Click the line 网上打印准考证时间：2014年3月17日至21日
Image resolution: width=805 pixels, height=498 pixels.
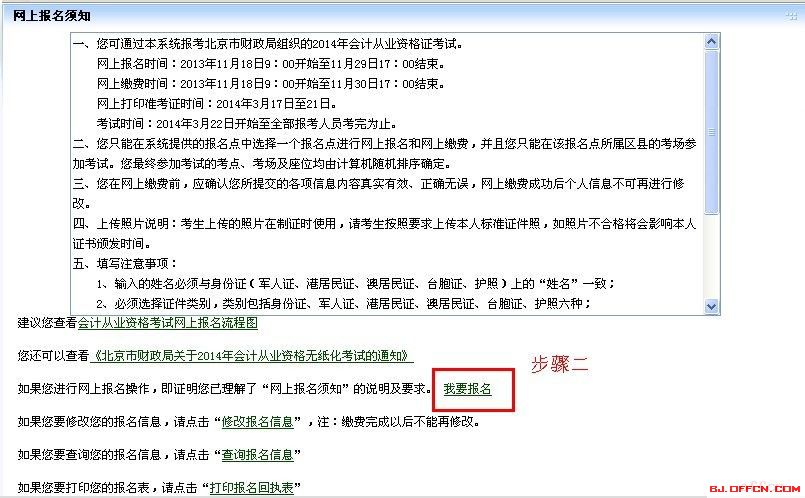point(217,104)
